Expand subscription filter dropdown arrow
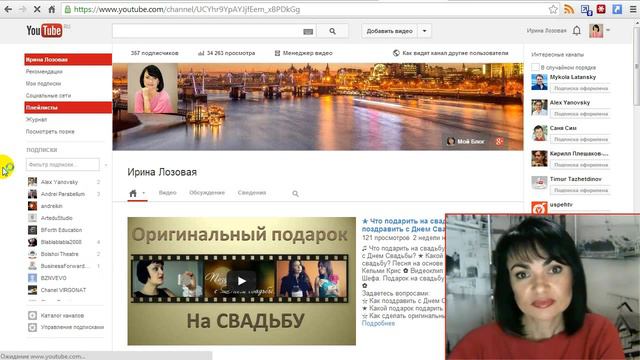 [106, 165]
